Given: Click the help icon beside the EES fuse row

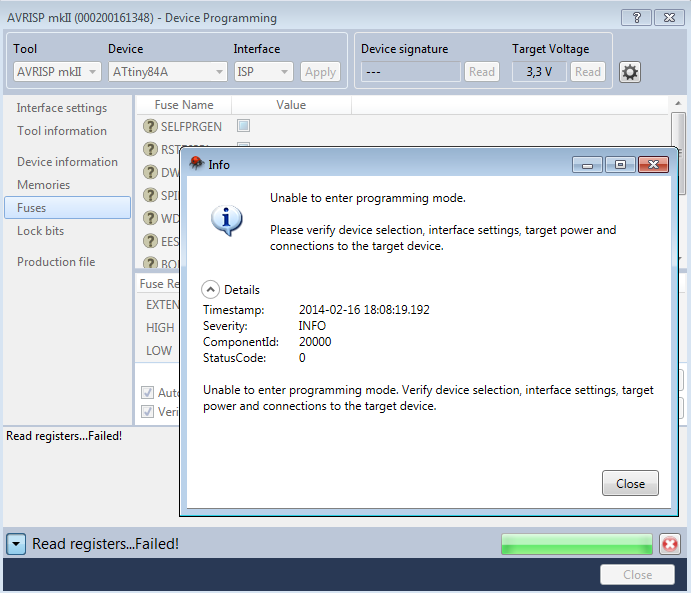Looking at the screenshot, I should (x=150, y=241).
